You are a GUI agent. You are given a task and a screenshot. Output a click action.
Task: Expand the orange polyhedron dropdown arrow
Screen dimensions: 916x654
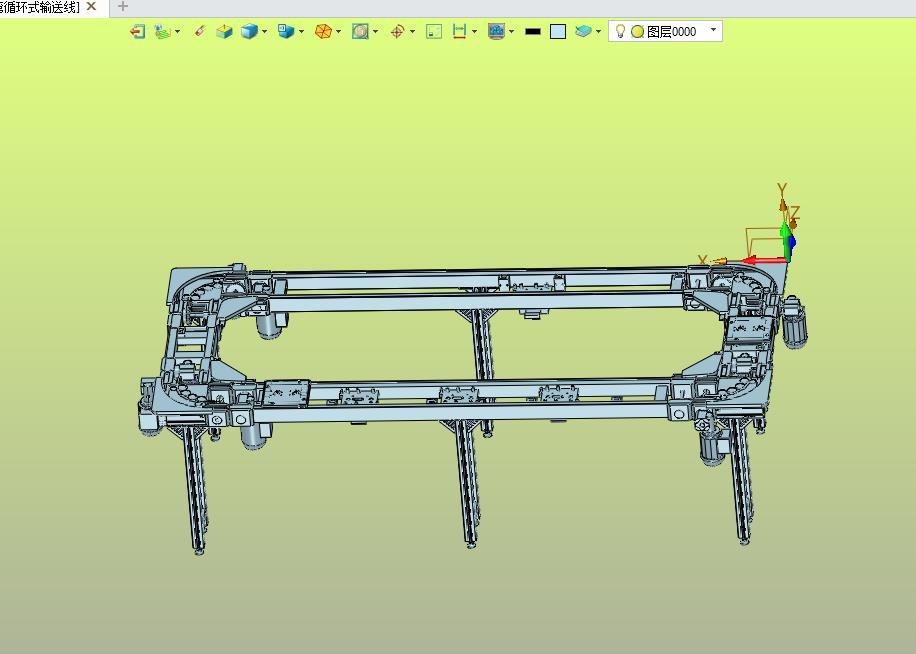(338, 32)
